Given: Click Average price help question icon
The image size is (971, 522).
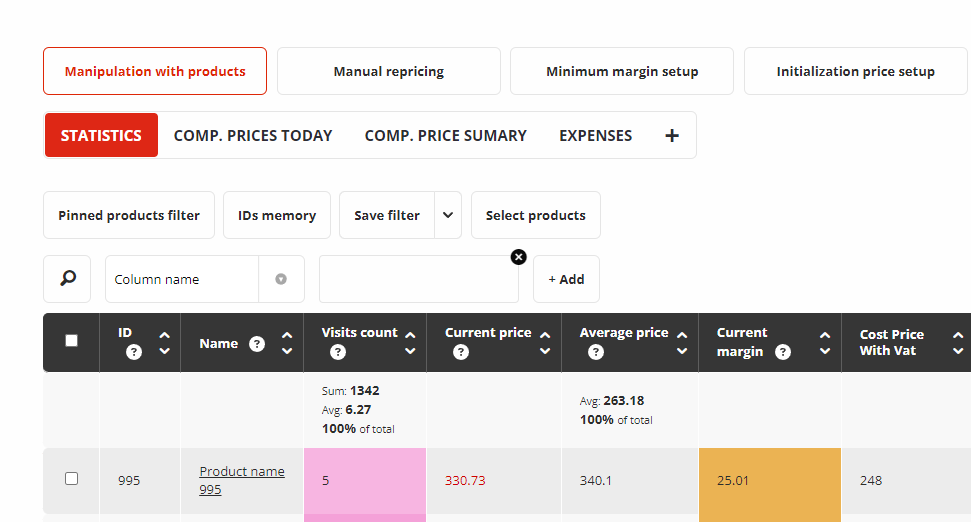Looking at the screenshot, I should tap(596, 352).
